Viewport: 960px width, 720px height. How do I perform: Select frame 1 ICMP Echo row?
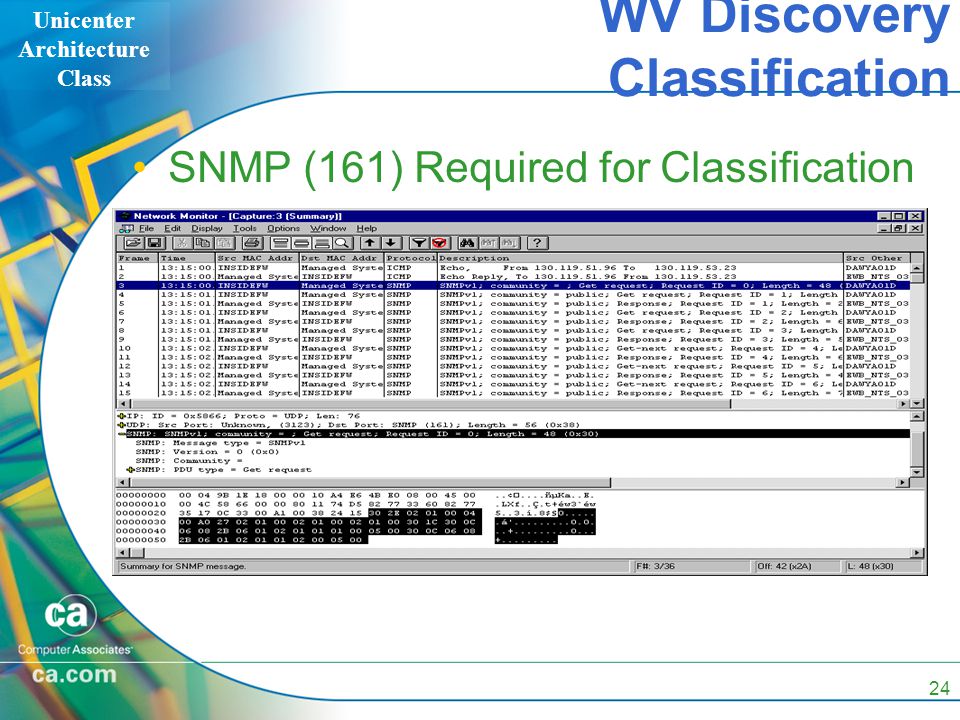pos(513,268)
